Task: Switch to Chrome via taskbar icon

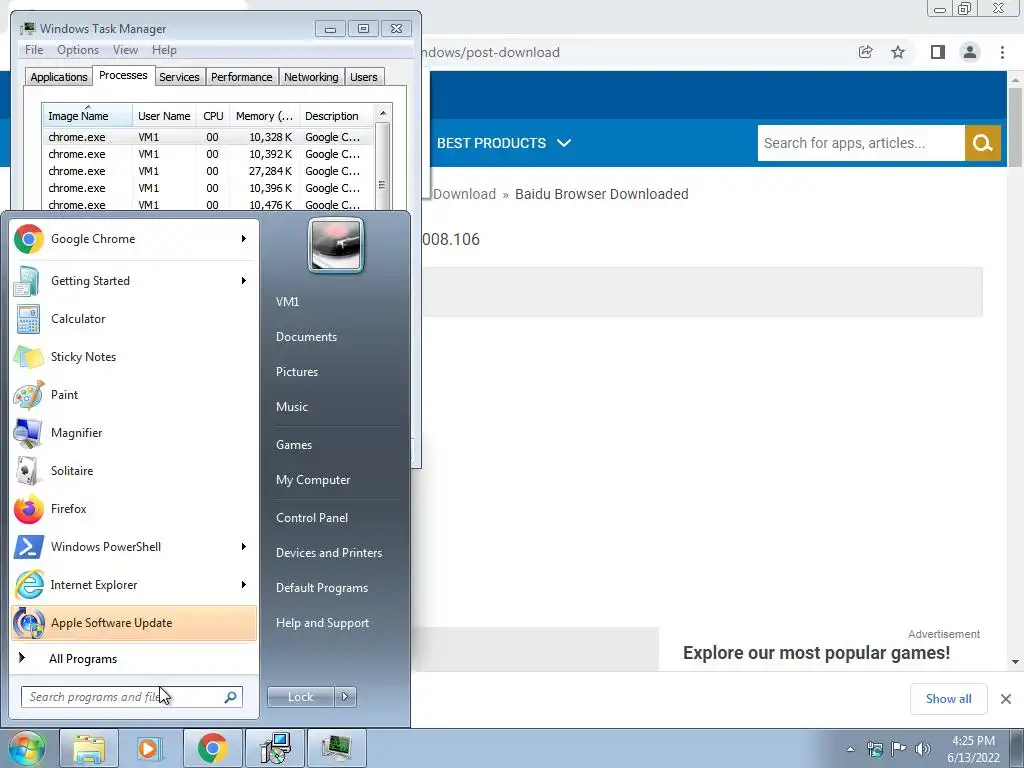Action: [x=212, y=748]
